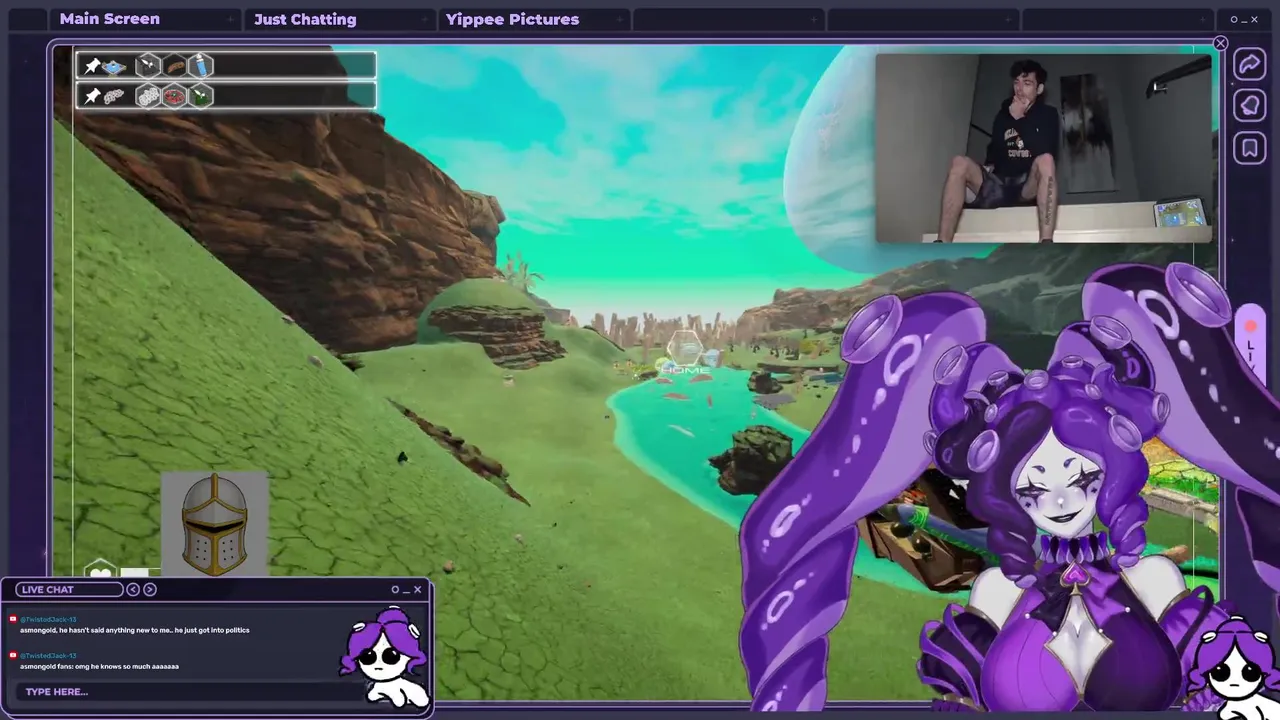This screenshot has width=1280, height=720.
Task: Close the Live Chat panel
Action: coord(418,589)
